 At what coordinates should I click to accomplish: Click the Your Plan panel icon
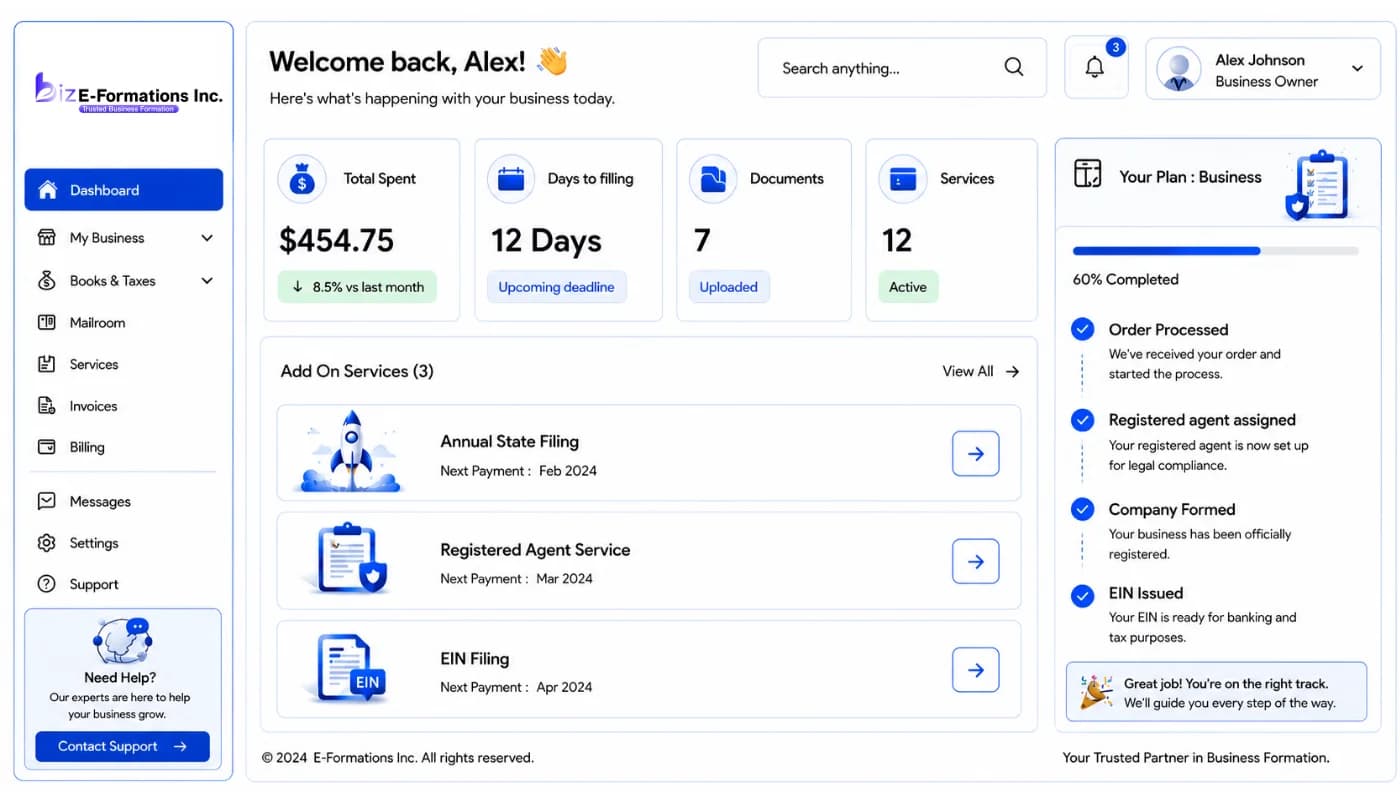tap(1088, 173)
